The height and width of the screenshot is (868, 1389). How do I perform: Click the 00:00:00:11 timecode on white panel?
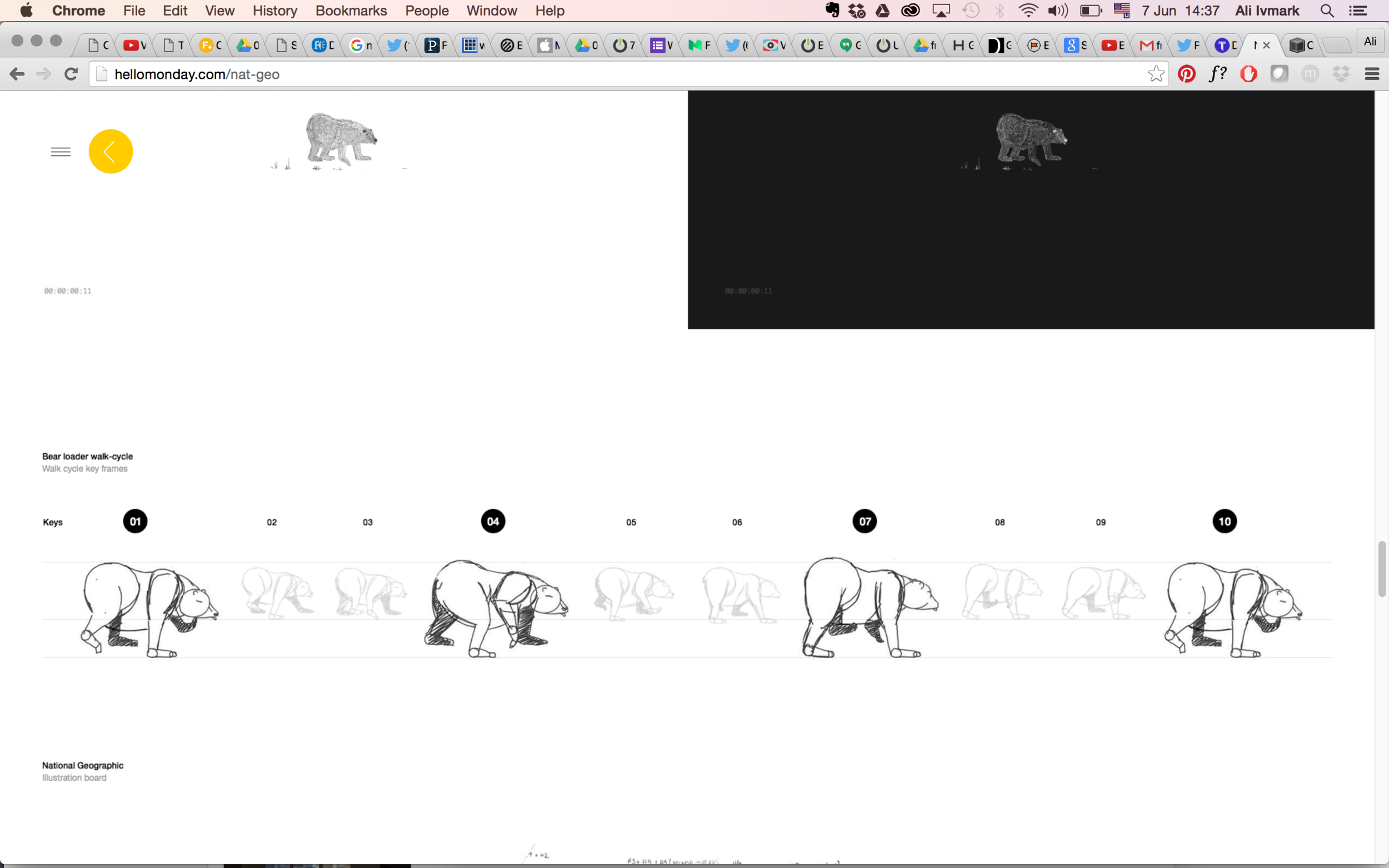[68, 291]
